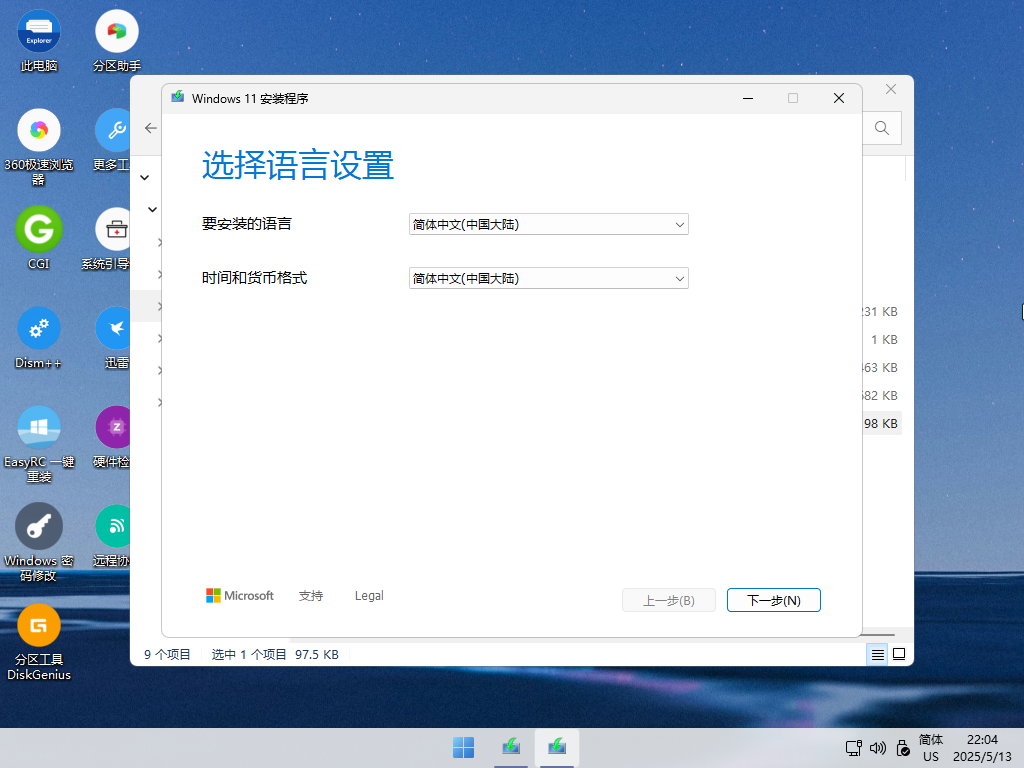This screenshot has height=768, width=1024.
Task: Open the 分区助手 desktop icon
Action: pos(116,41)
